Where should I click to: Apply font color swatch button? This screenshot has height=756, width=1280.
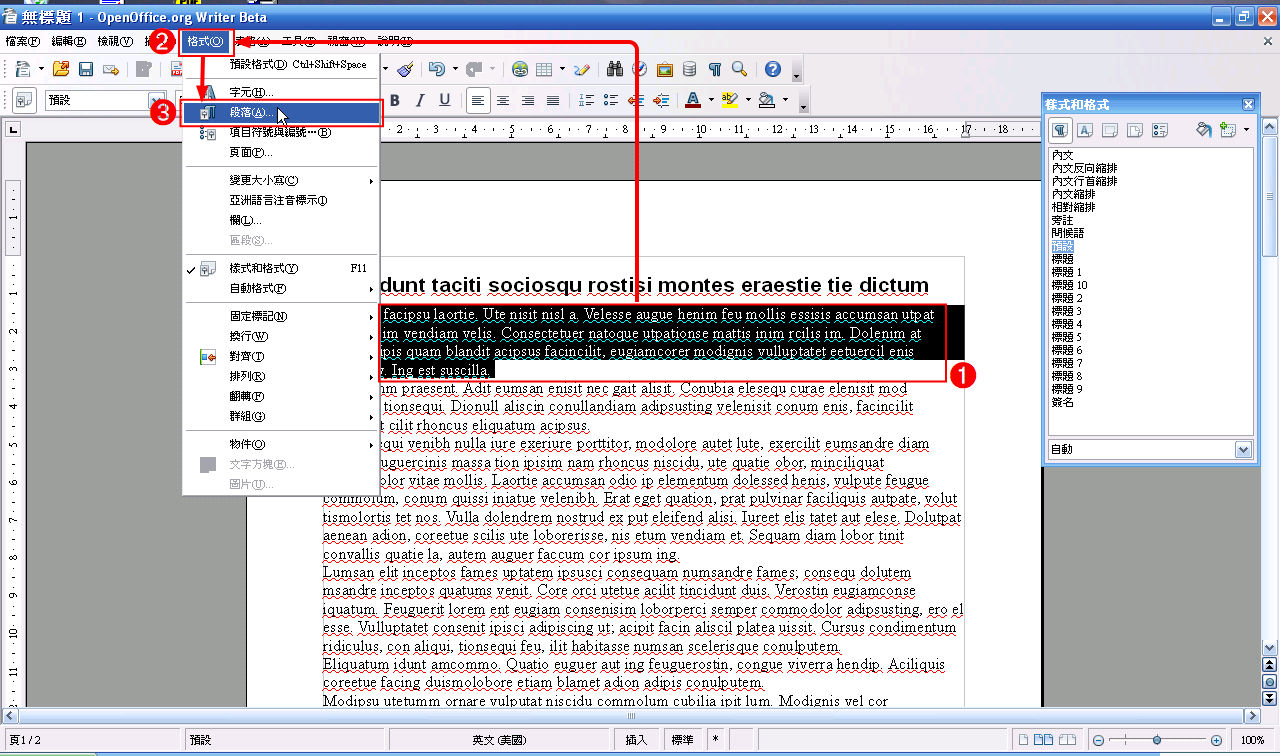click(693, 100)
